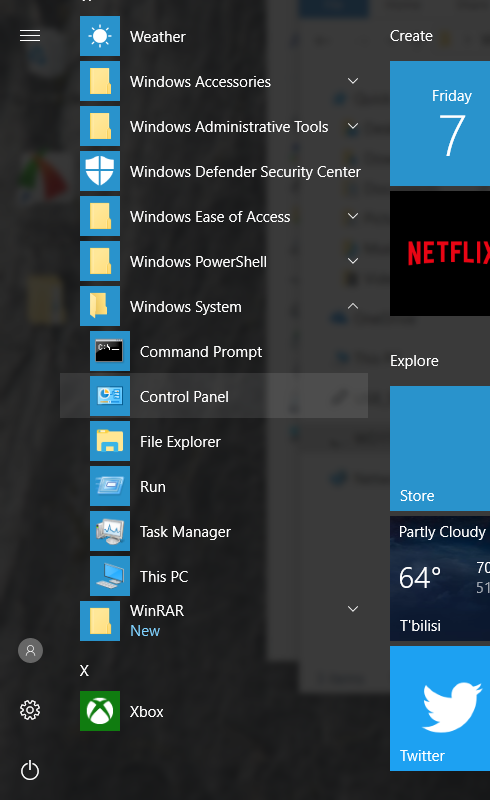Click the Command Prompt label
This screenshot has width=490, height=800.
[x=201, y=352]
